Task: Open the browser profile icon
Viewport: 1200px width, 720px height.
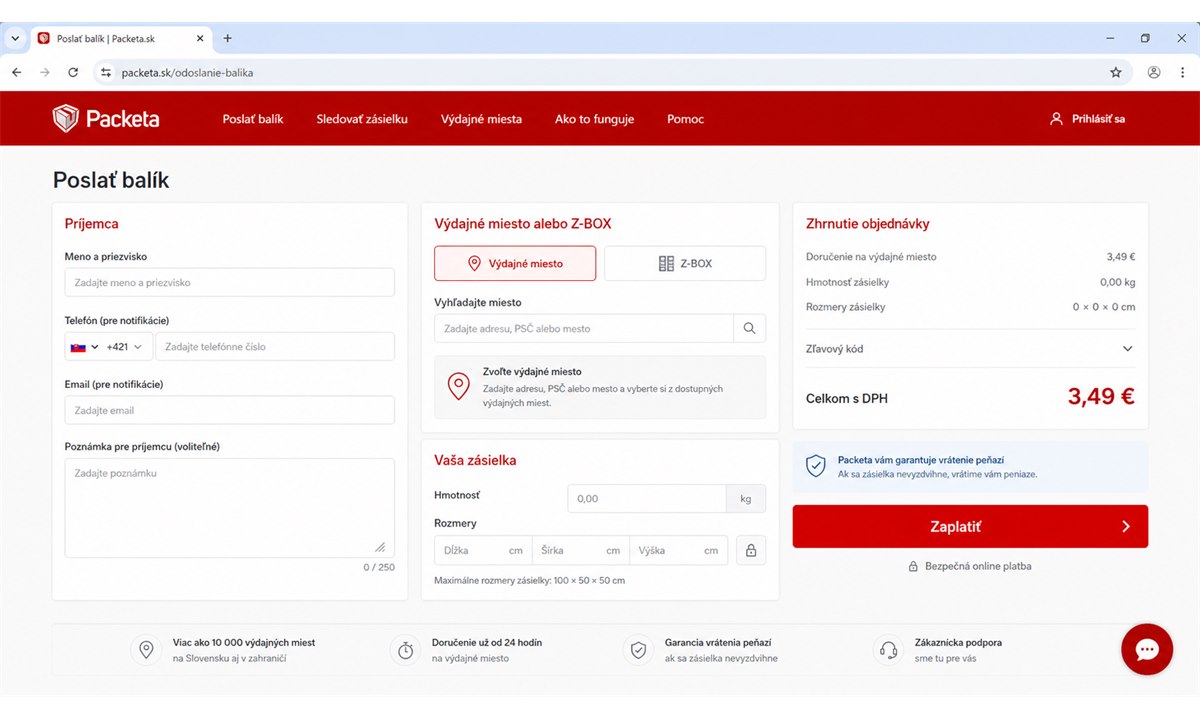Action: (1154, 72)
